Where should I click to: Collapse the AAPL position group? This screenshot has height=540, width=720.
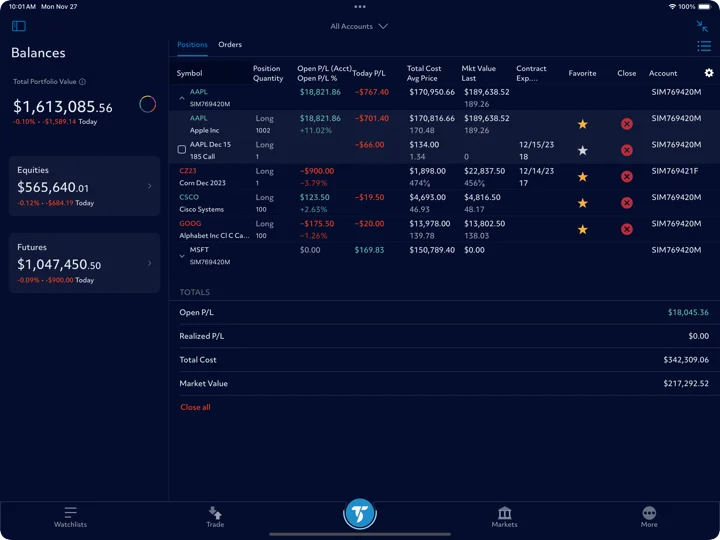[x=182, y=98]
